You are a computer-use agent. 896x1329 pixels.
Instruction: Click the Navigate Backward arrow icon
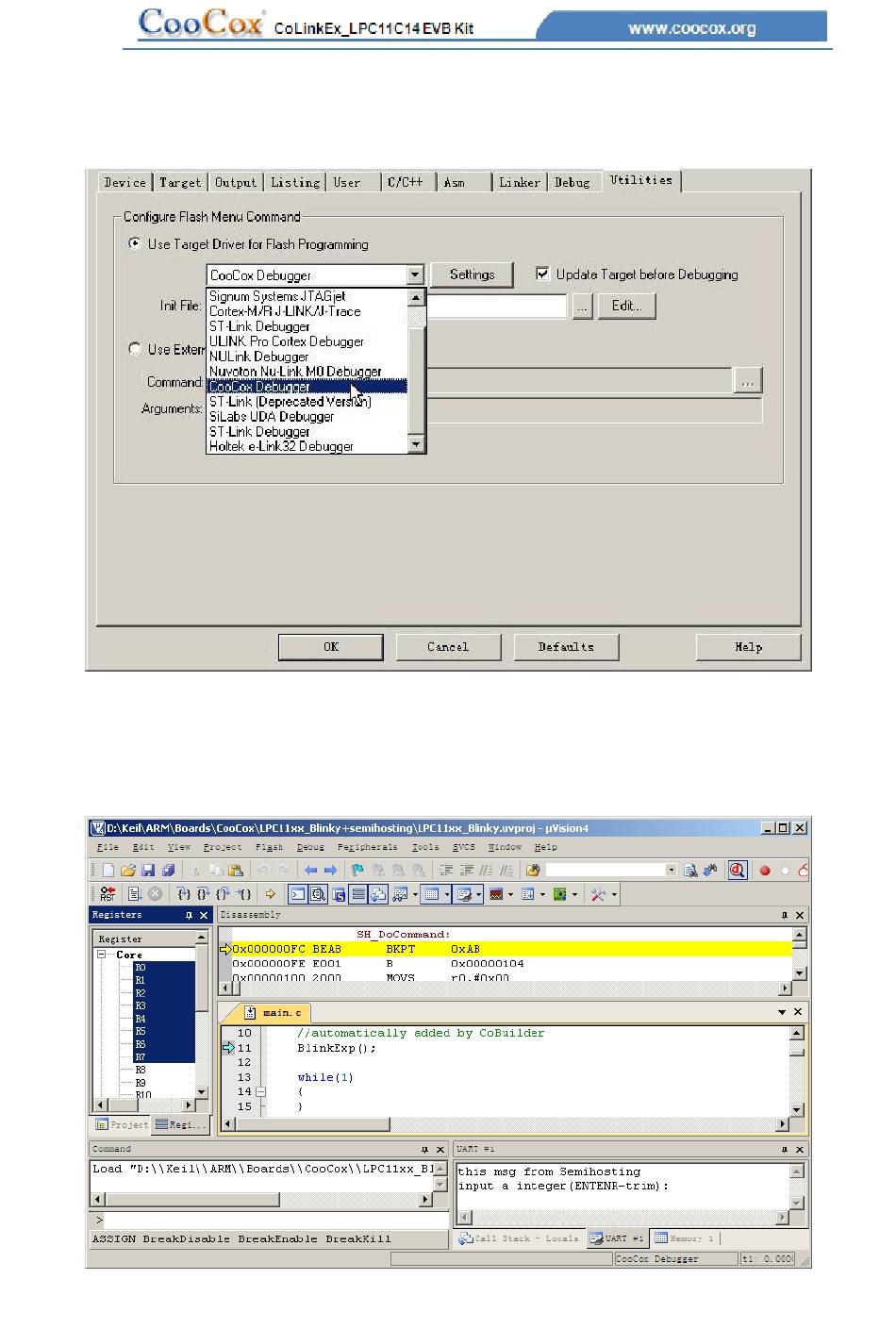(x=310, y=871)
